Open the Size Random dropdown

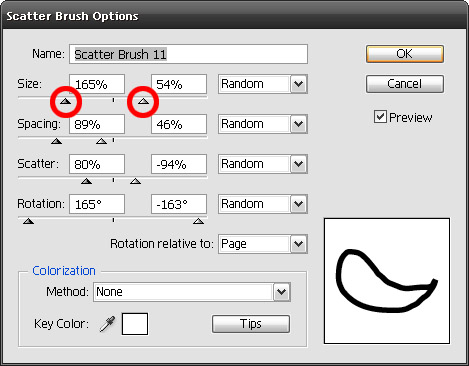tap(263, 84)
